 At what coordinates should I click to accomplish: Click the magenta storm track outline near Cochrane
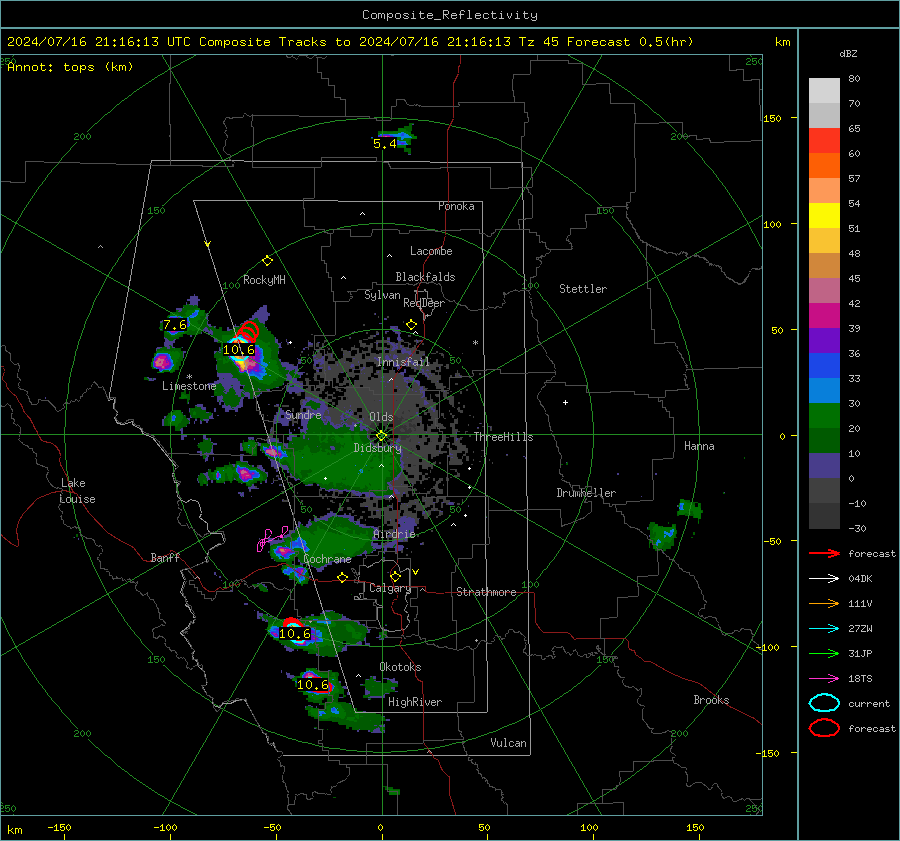click(271, 538)
